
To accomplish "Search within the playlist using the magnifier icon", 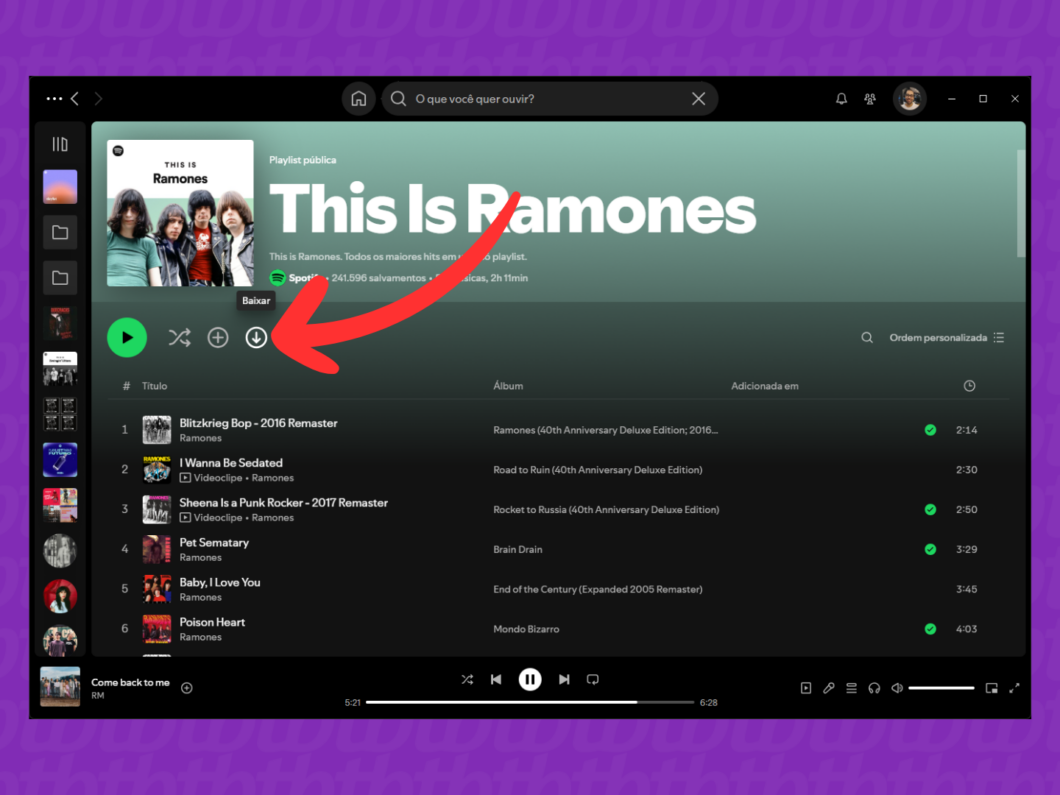I will tap(866, 337).
